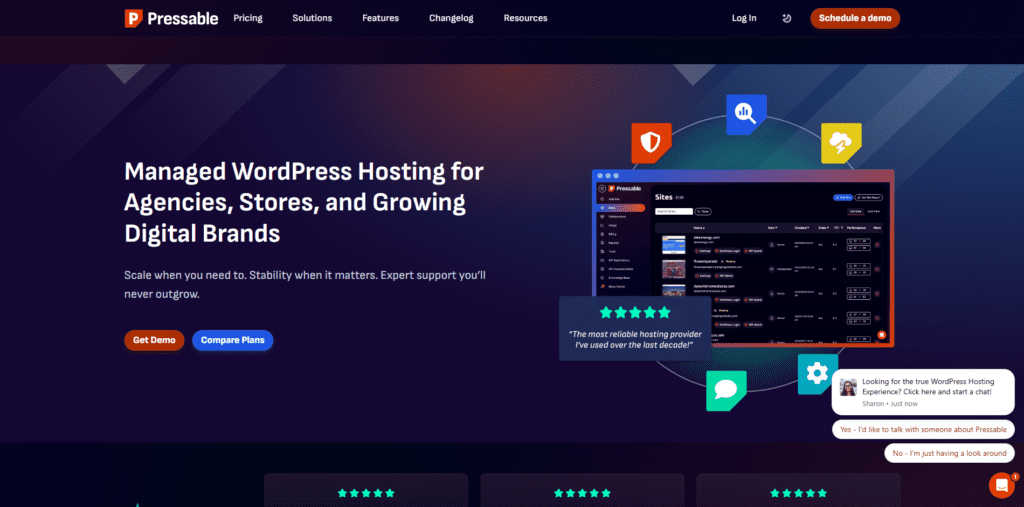Click the five stars above the testimonial quote
The width and height of the screenshot is (1024, 507).
[x=635, y=312]
